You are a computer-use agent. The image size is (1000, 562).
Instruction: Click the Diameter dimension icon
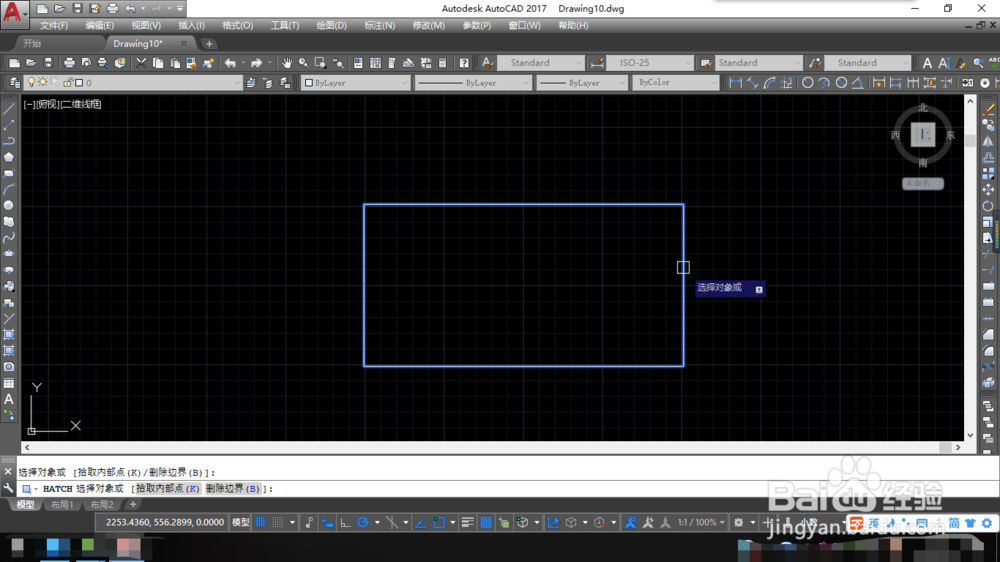(x=841, y=83)
